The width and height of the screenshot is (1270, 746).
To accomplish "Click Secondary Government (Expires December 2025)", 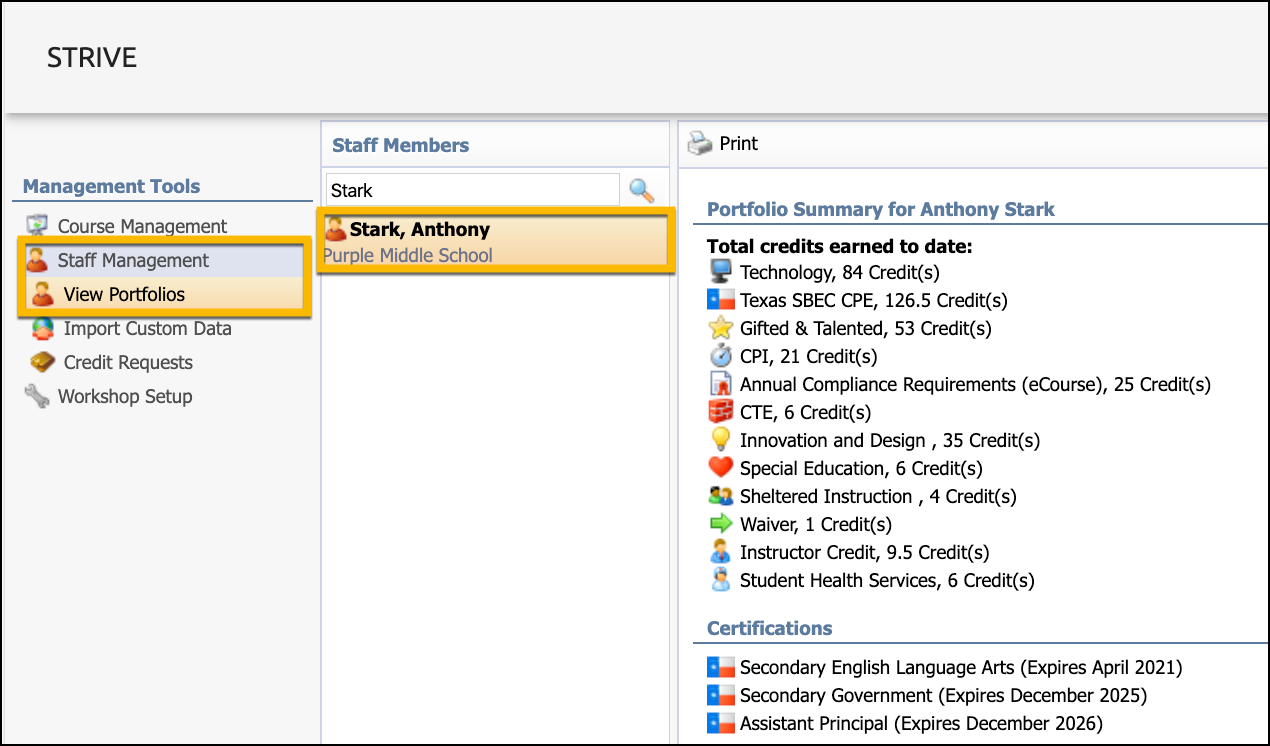I will coord(943,695).
